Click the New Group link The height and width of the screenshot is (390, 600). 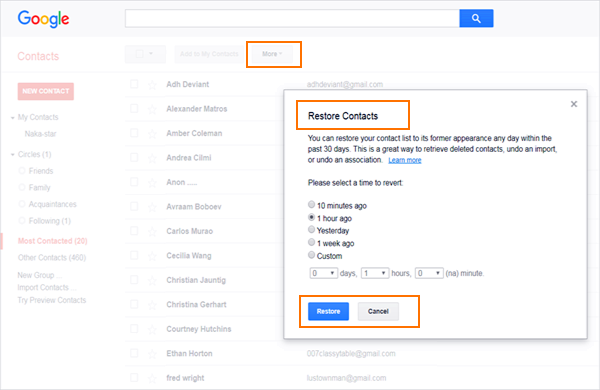pyautogui.click(x=39, y=275)
